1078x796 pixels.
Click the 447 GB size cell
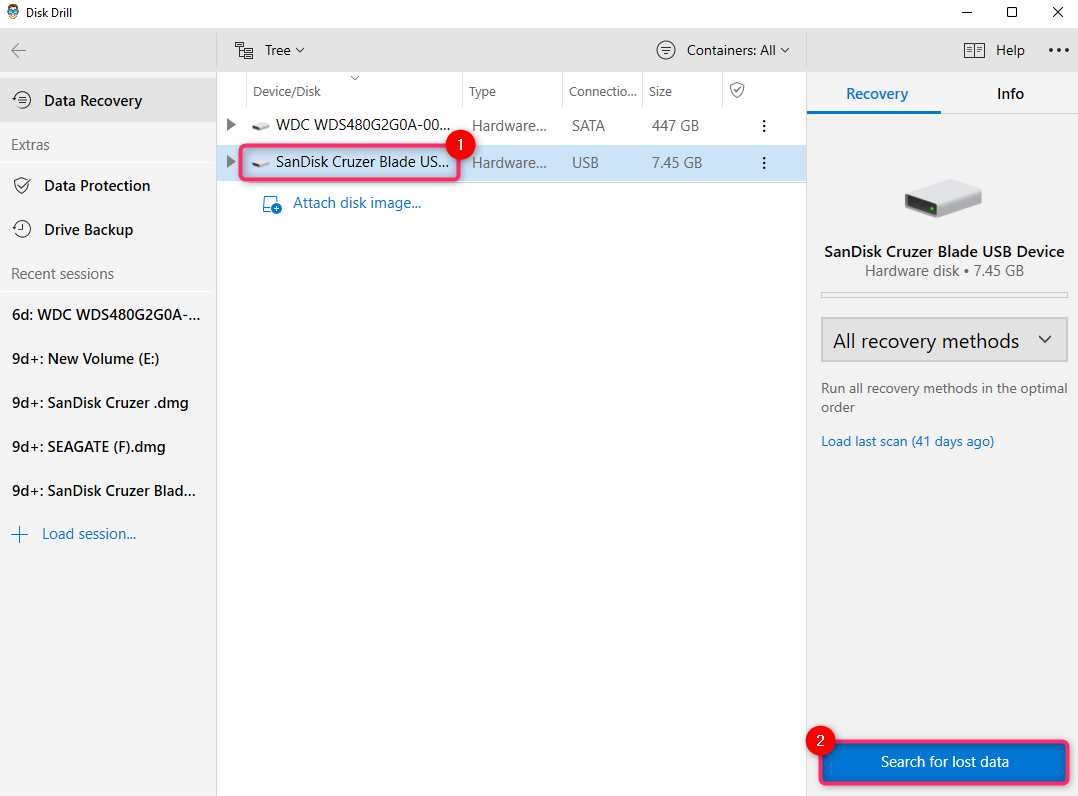[675, 126]
